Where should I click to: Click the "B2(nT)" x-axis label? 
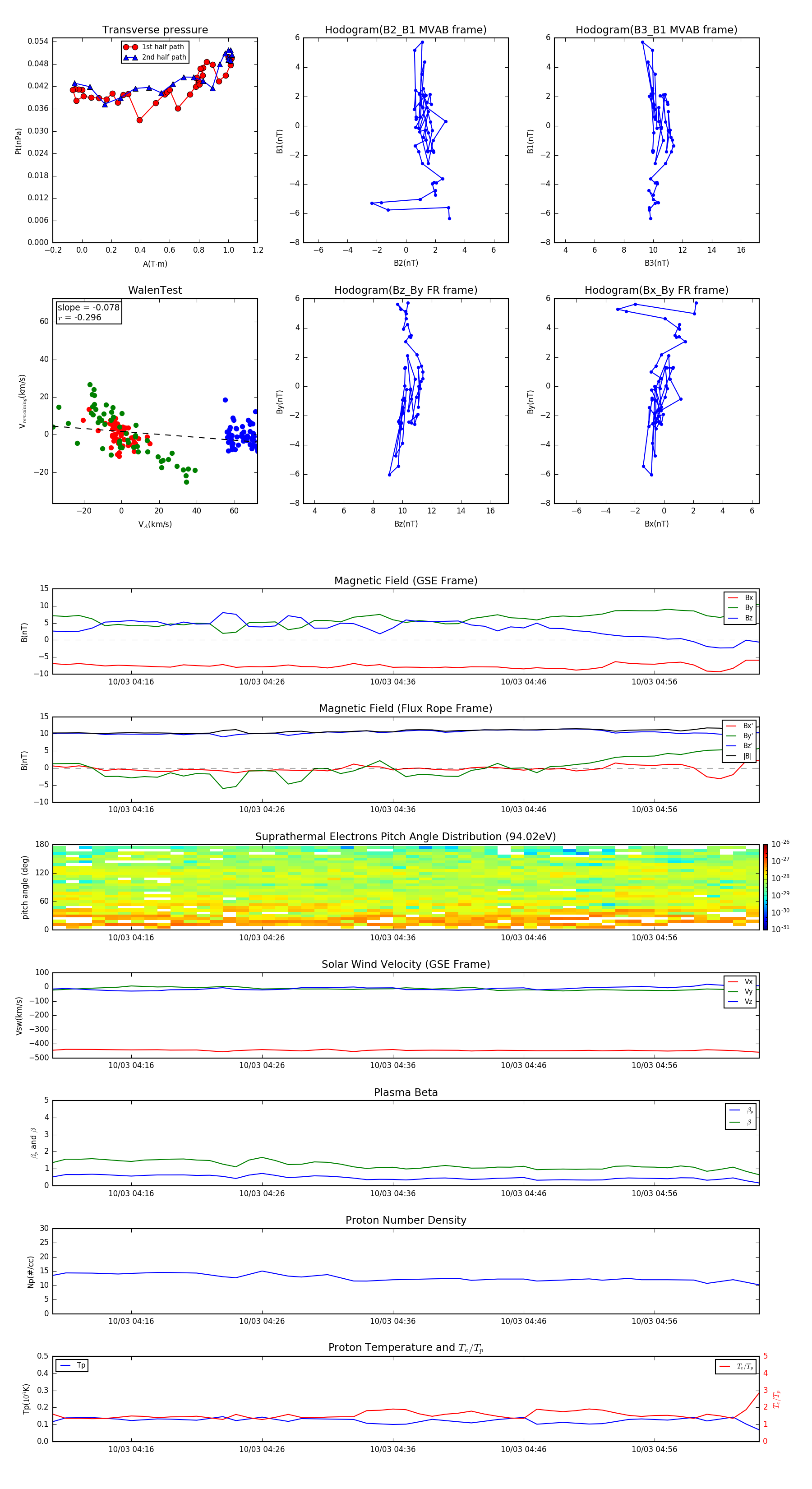(406, 263)
